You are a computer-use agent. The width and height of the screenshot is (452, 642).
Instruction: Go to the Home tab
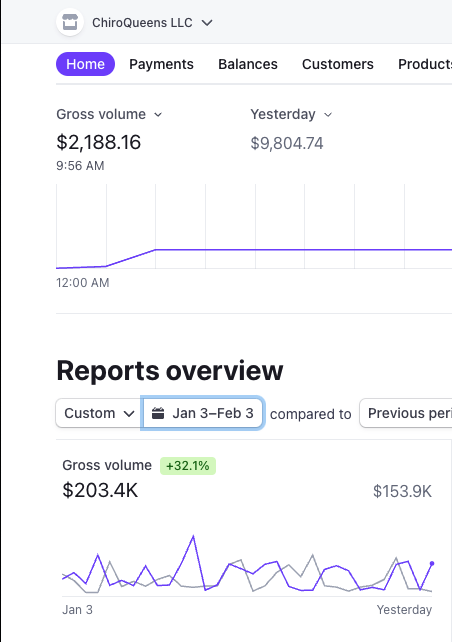(85, 64)
